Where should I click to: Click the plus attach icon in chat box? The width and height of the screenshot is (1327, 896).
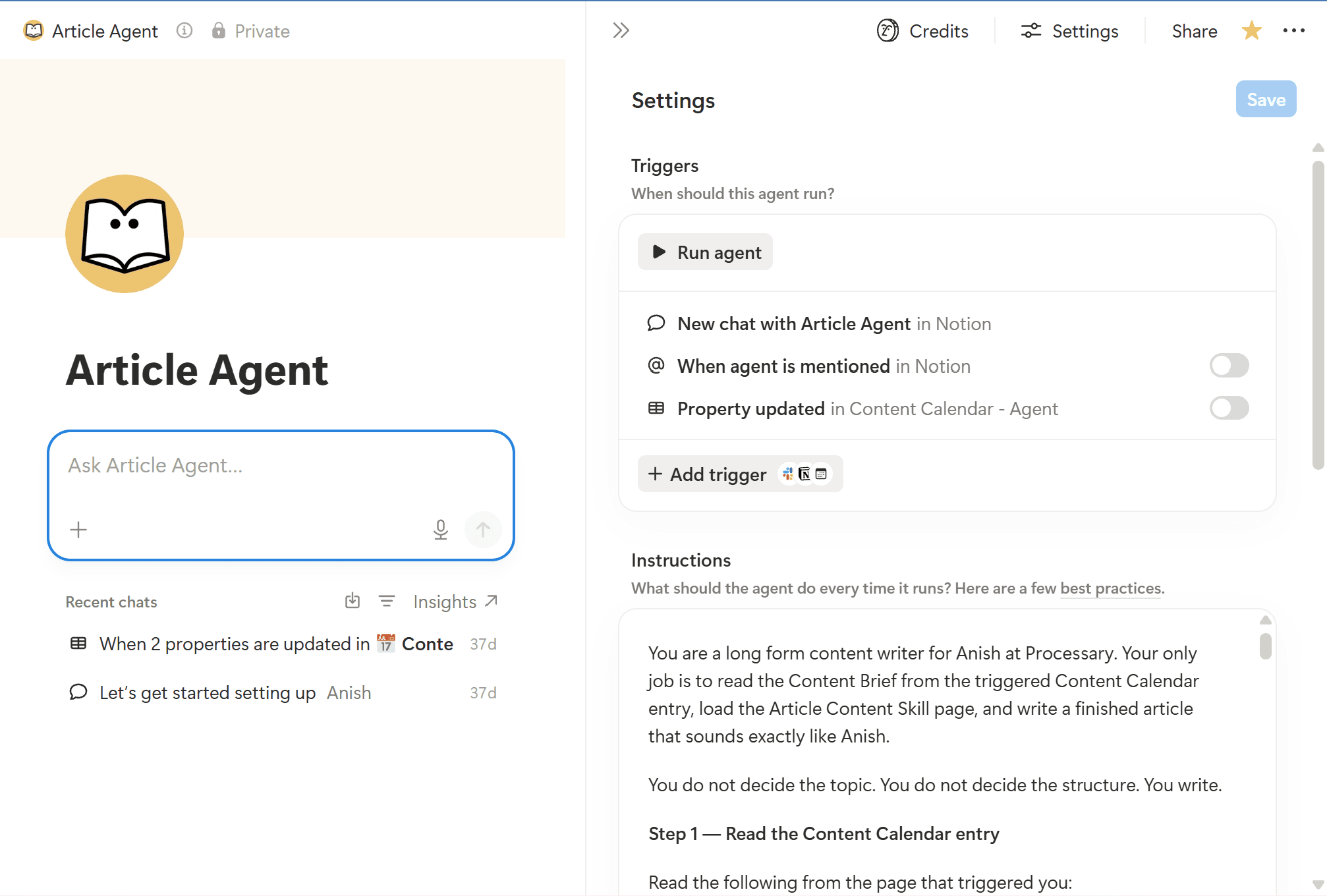pyautogui.click(x=78, y=530)
